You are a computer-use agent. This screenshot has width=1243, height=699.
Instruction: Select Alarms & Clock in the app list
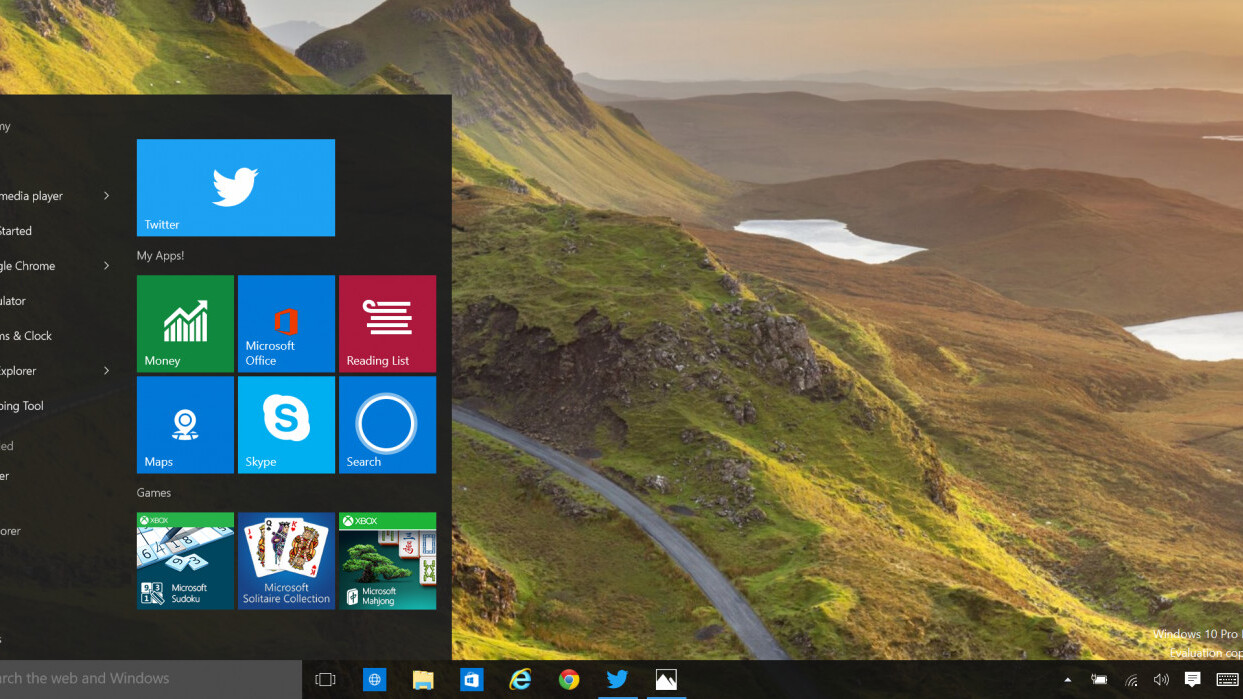28,336
